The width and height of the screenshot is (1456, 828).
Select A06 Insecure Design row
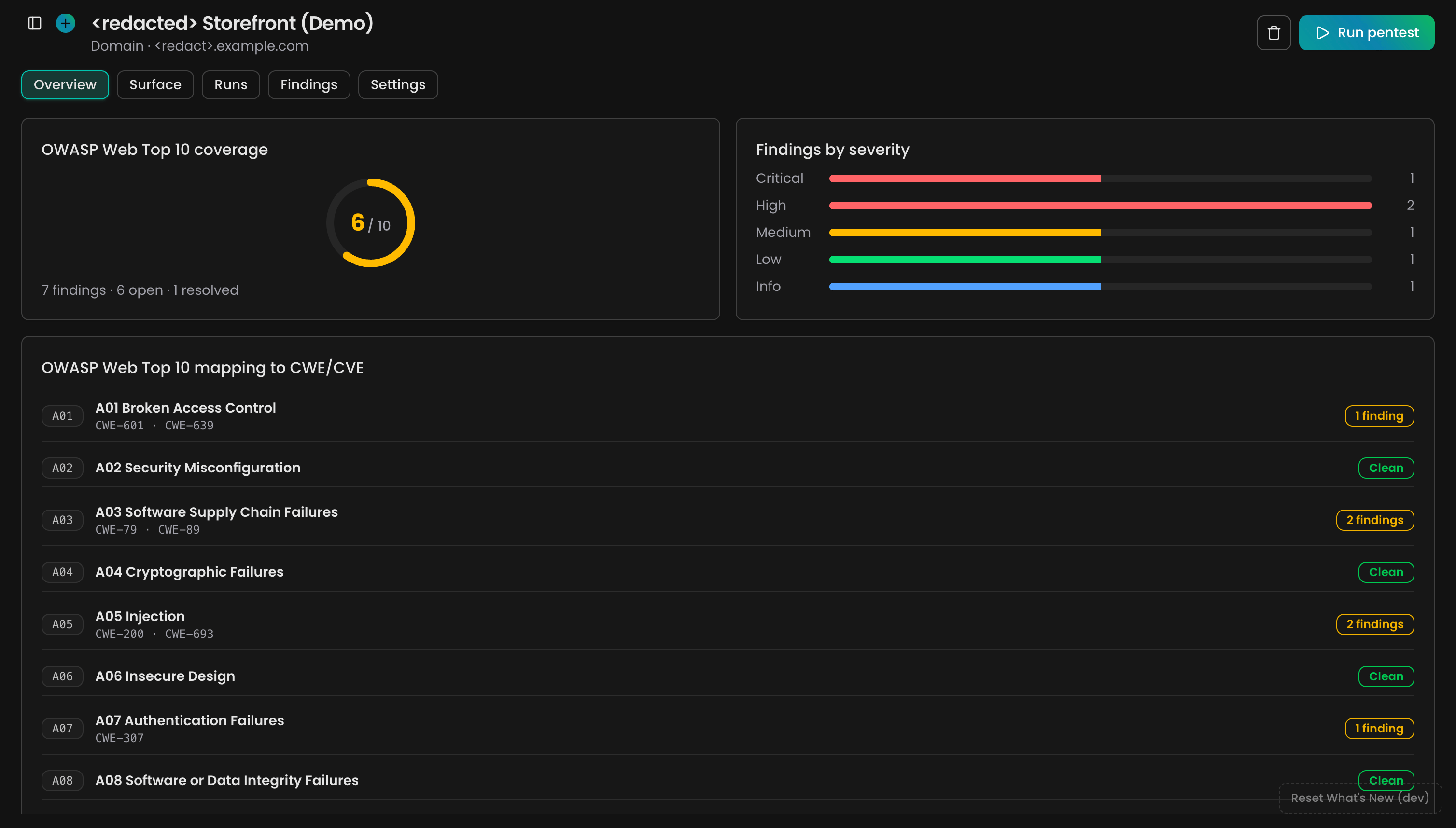[728, 676]
